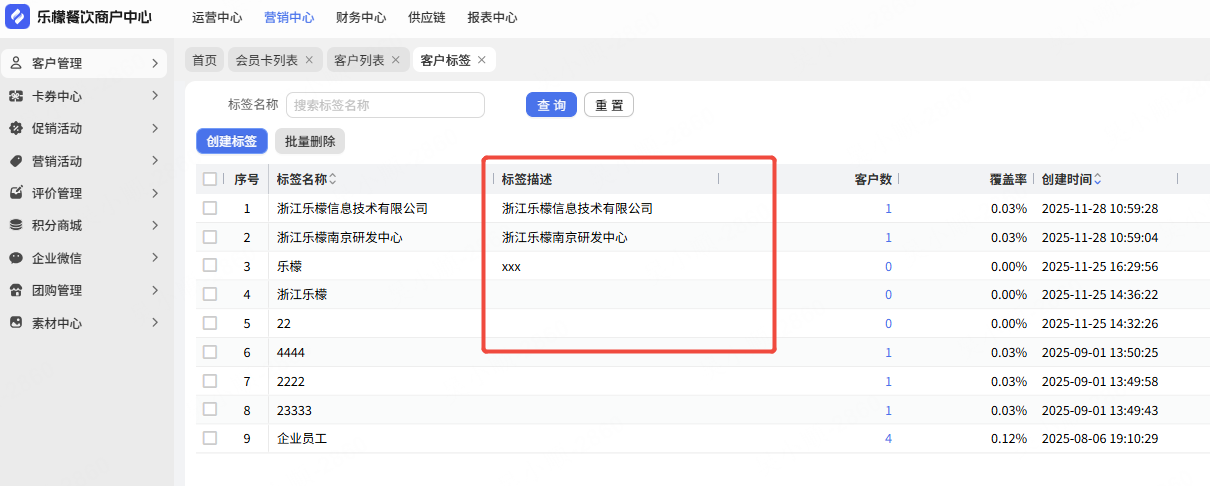Screen dimensions: 1210x486
Task: Check the row for 浙江乐檬信息技术有限公司
Action: (210, 208)
